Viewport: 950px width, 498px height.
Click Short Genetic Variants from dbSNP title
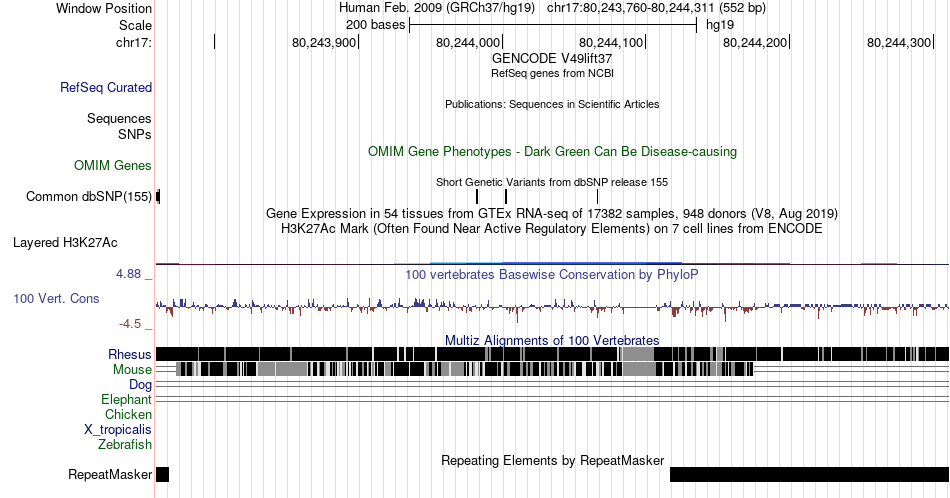pyautogui.click(x=552, y=182)
